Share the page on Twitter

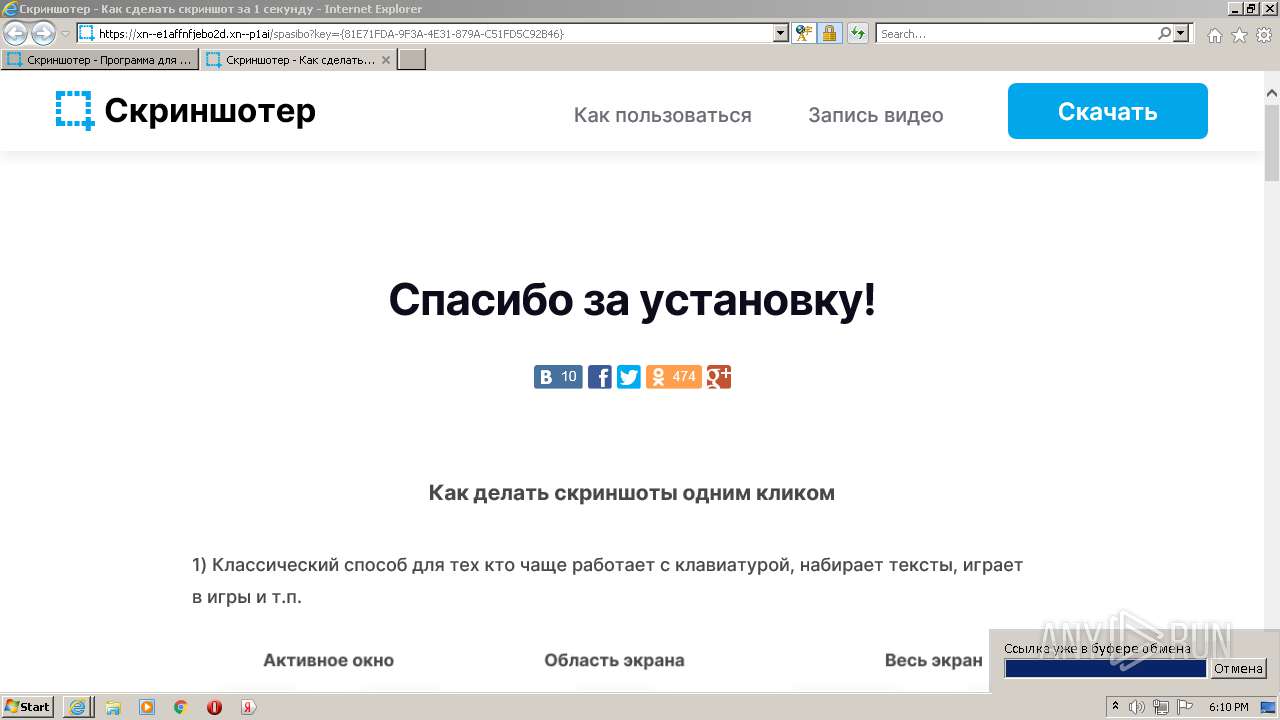[629, 377]
